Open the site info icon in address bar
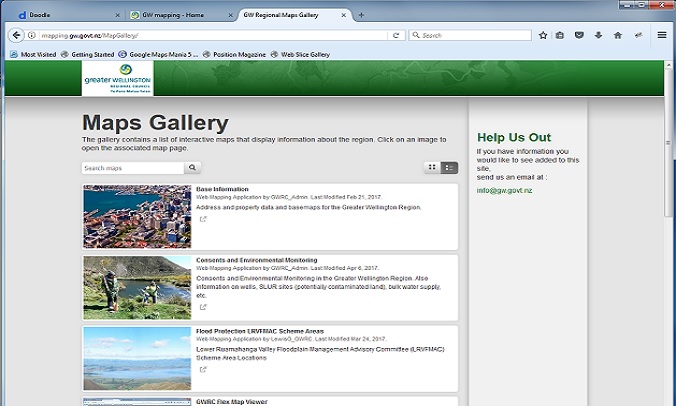 point(31,35)
